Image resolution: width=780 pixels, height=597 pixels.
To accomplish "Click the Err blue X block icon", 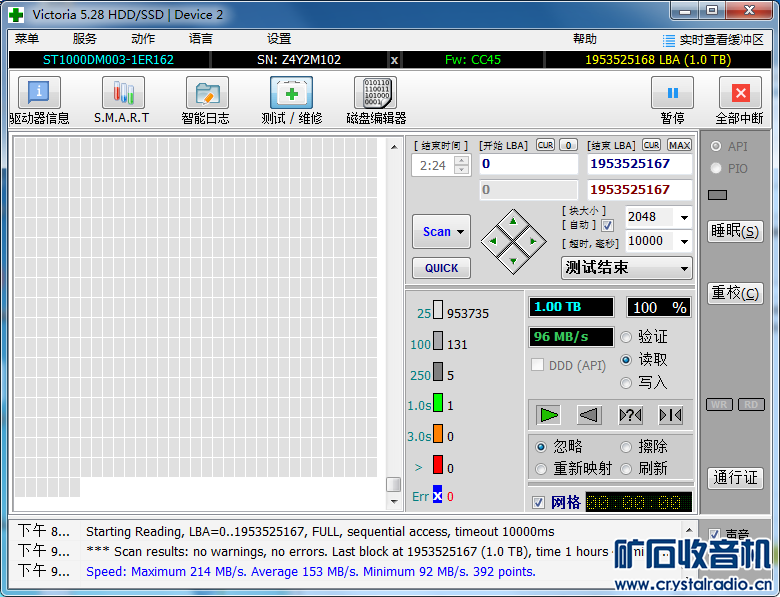I will point(437,496).
